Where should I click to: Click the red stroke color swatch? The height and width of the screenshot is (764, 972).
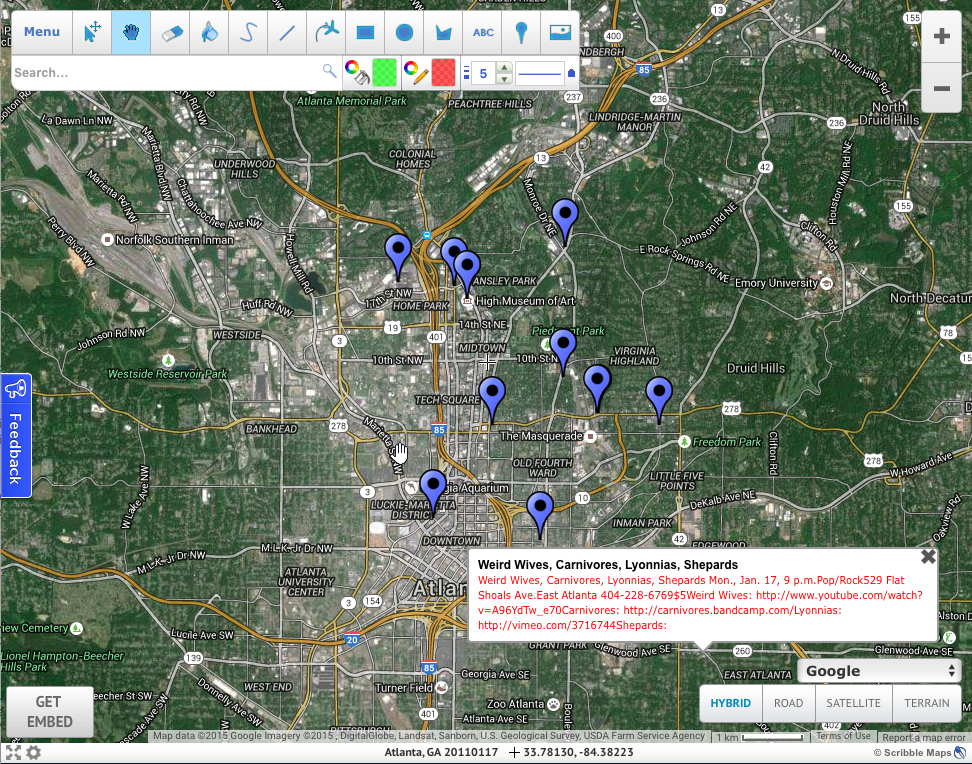point(443,73)
